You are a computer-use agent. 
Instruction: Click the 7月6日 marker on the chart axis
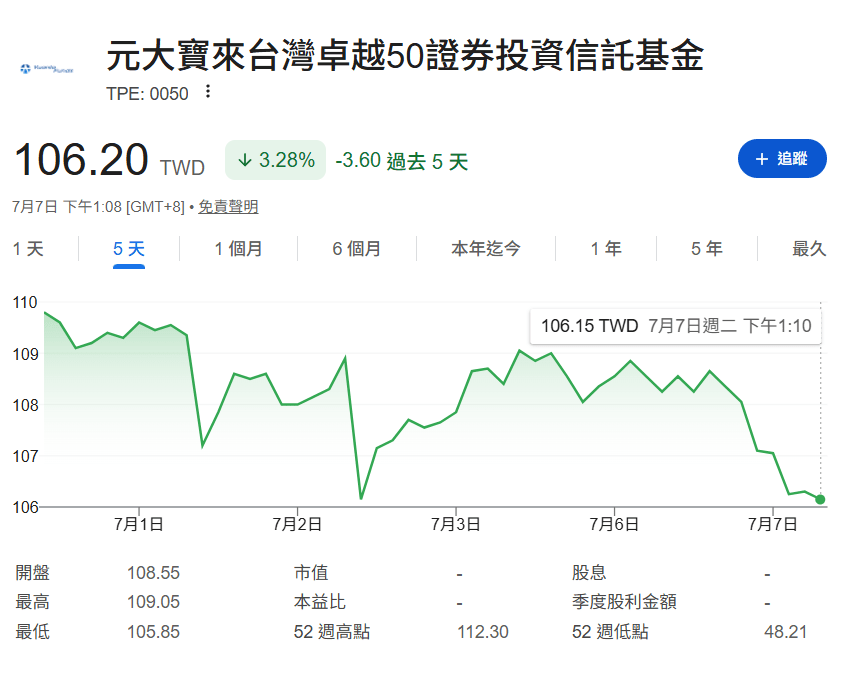click(614, 524)
